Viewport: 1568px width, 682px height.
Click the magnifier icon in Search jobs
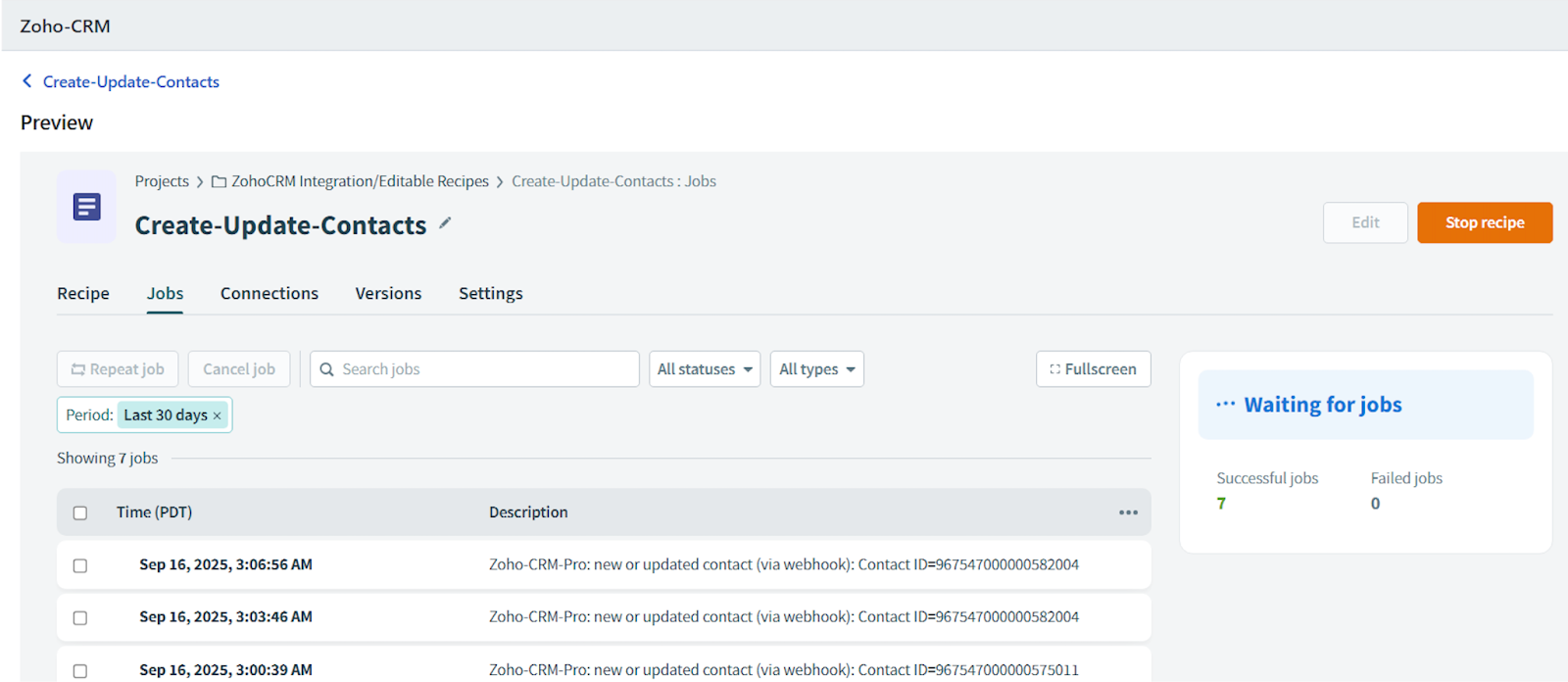327,369
